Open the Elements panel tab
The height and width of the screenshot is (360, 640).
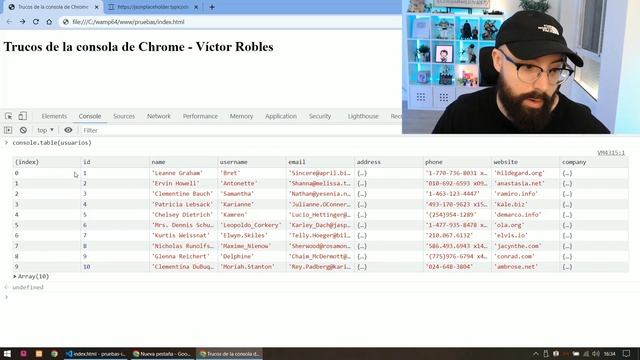54,116
